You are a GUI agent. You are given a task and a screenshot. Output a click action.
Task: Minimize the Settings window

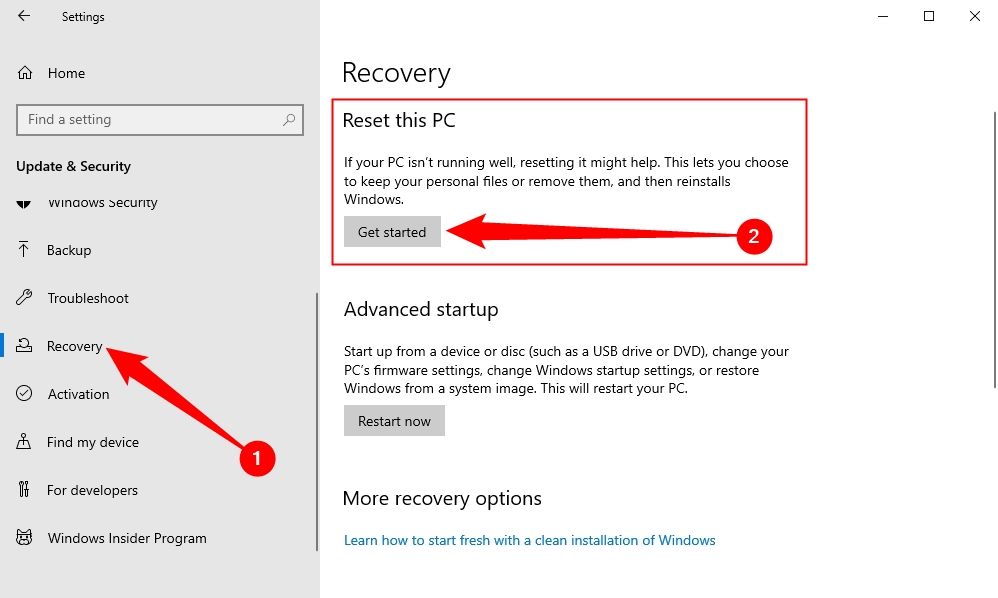click(883, 16)
